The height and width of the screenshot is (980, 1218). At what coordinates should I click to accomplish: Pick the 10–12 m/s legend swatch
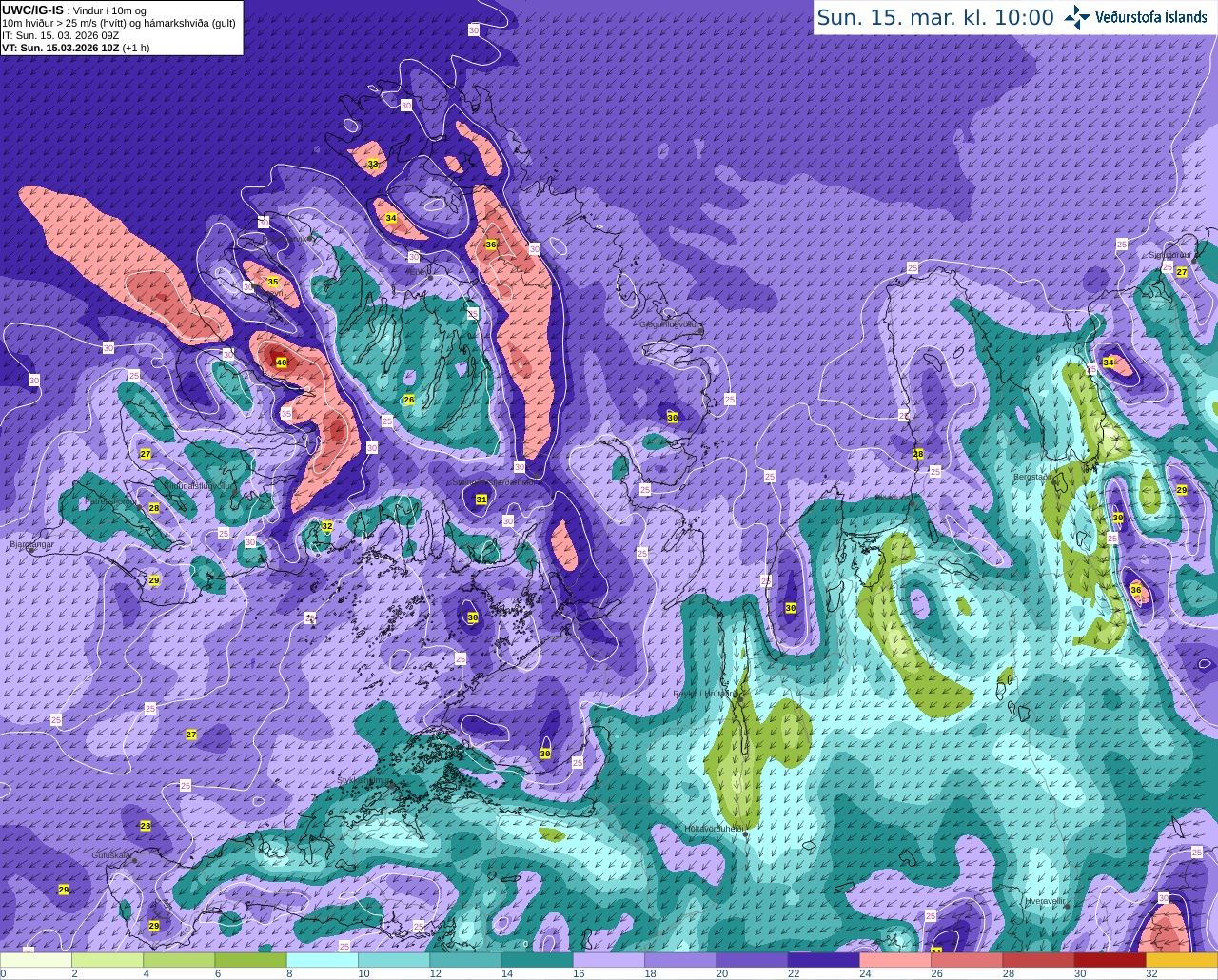click(394, 959)
